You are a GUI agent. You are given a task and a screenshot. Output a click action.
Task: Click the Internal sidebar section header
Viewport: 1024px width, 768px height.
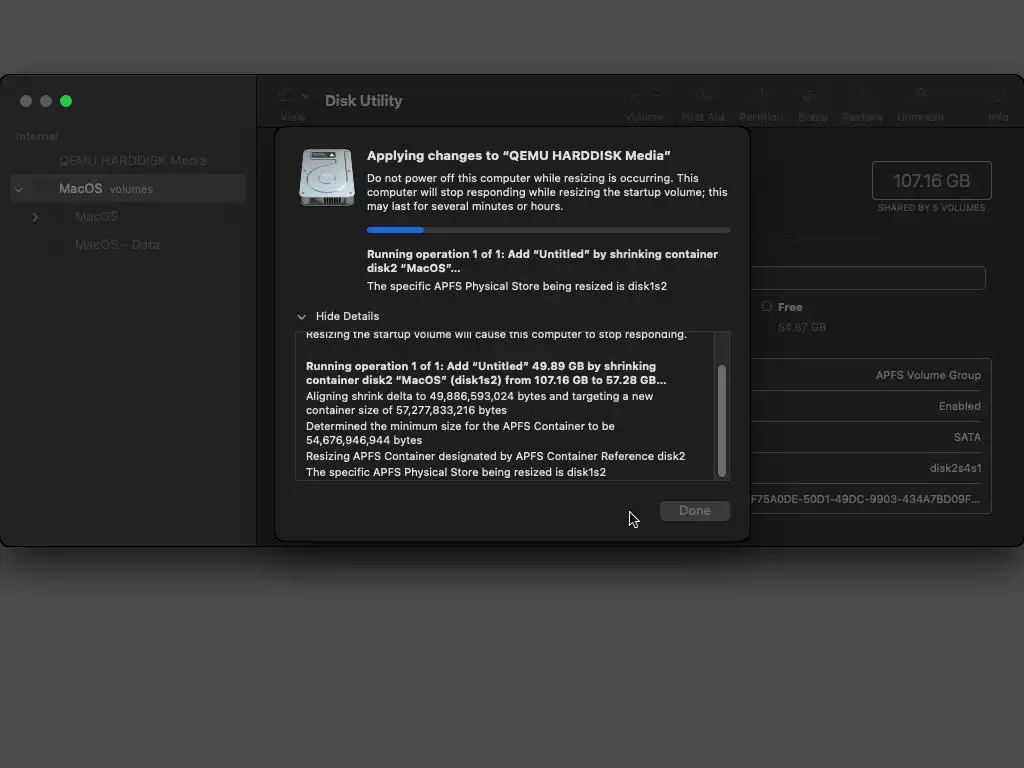point(37,136)
